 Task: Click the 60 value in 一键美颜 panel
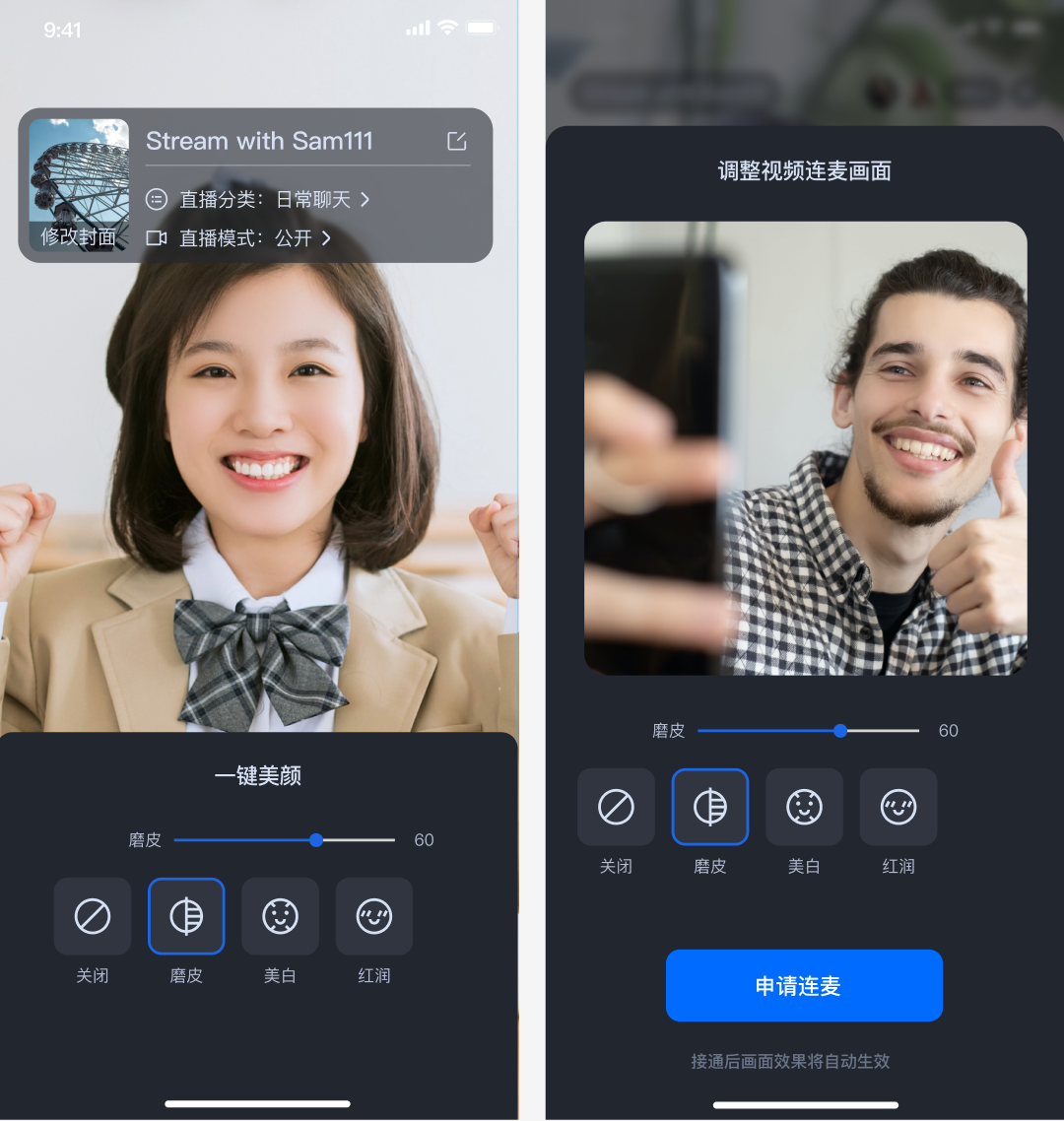click(x=424, y=840)
